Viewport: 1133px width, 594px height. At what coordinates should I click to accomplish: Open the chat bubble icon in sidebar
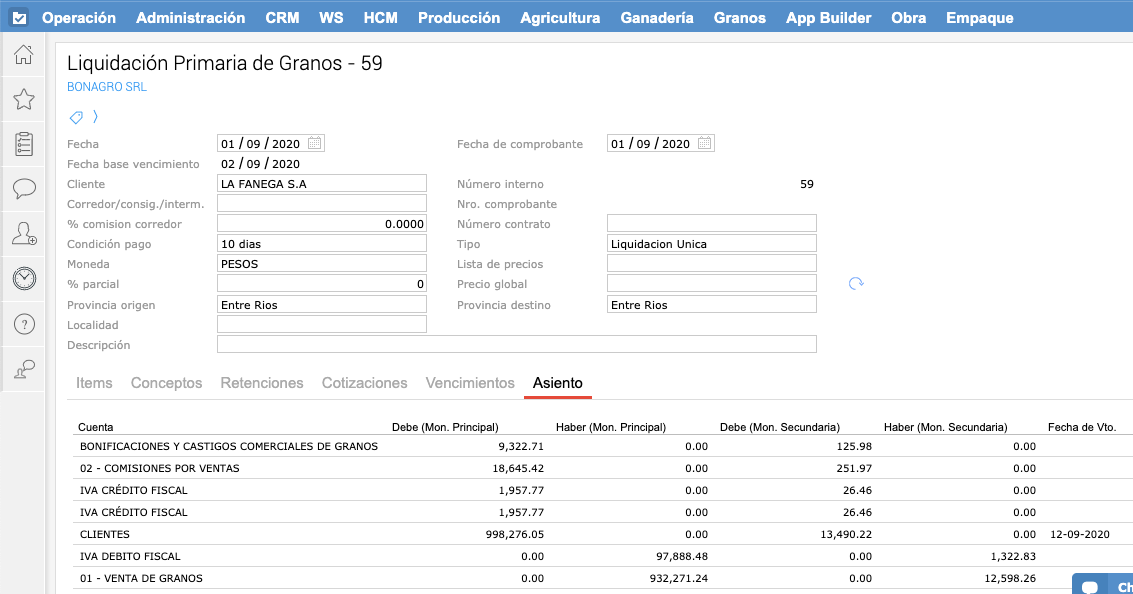(x=24, y=188)
